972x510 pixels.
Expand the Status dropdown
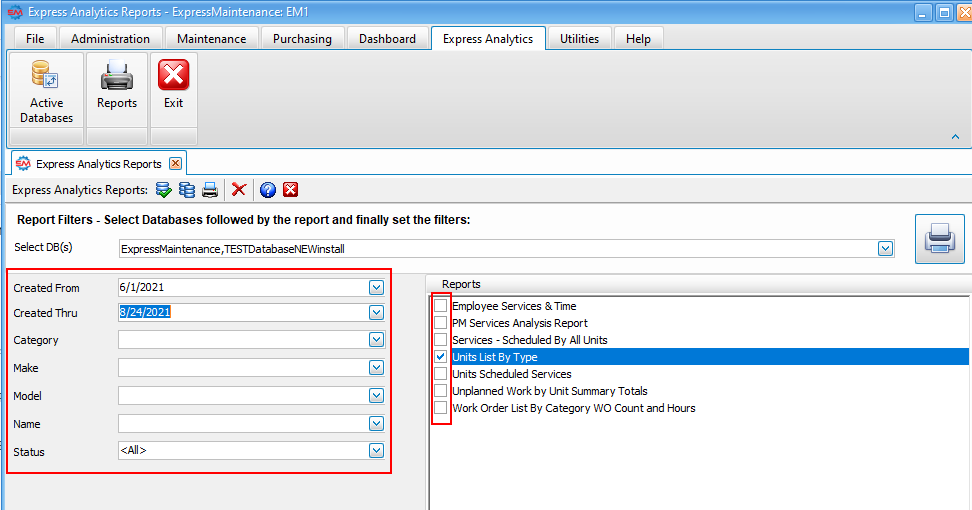tap(376, 451)
